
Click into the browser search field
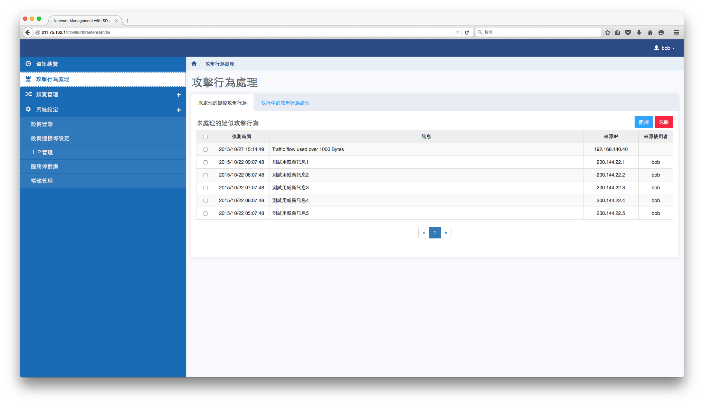point(538,32)
